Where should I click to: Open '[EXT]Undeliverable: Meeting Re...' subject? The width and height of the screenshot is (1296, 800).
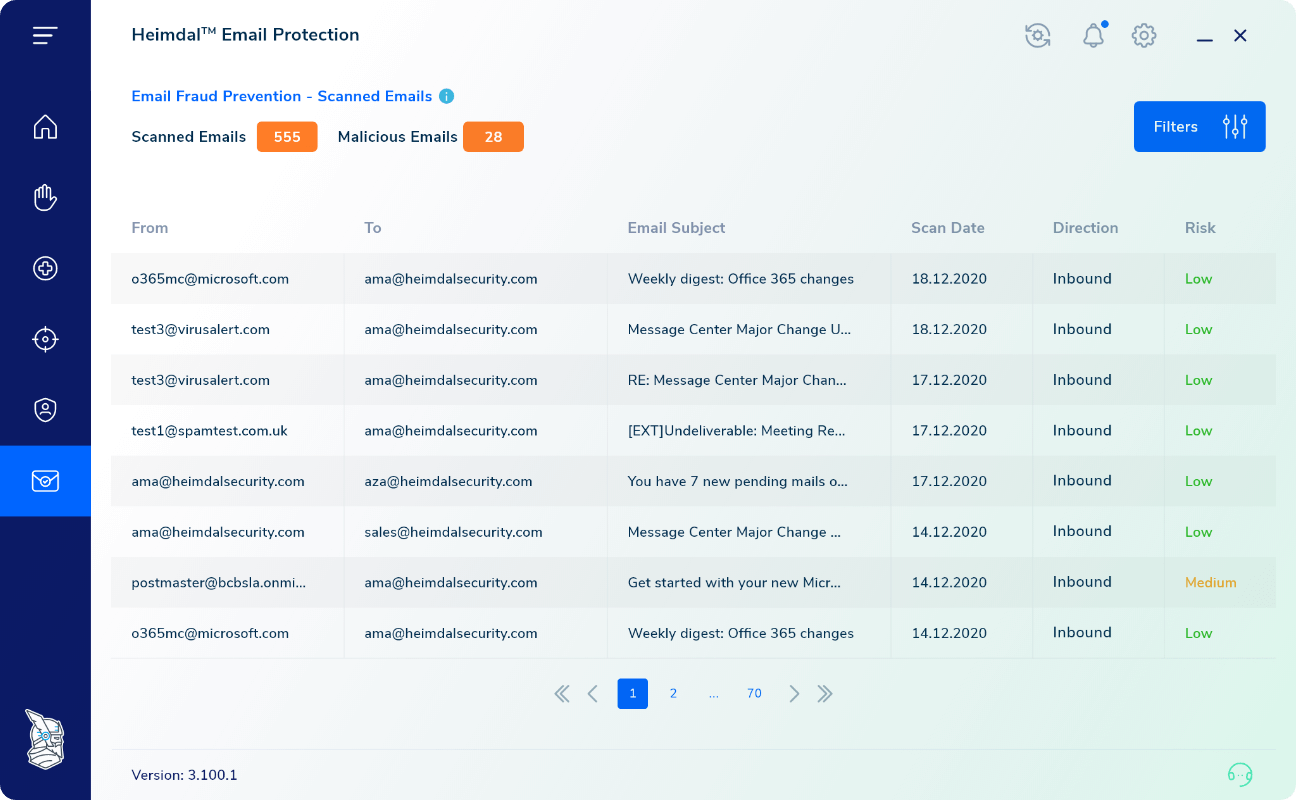point(737,431)
